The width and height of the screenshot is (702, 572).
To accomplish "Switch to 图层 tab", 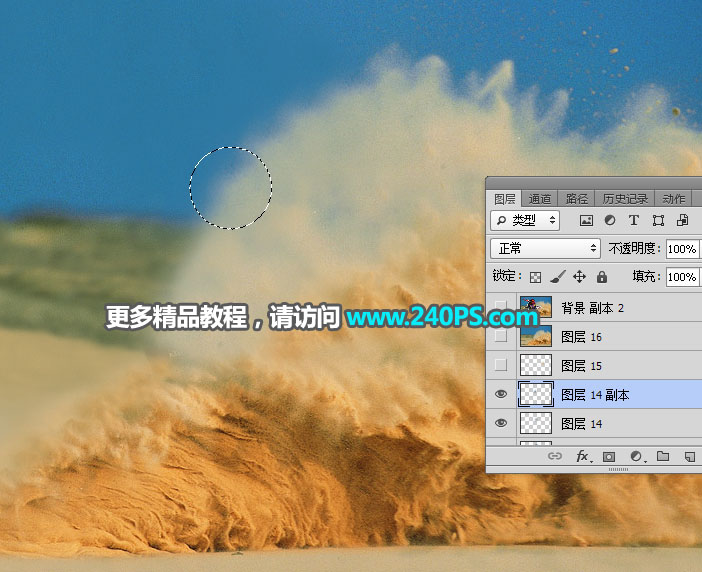I will coord(504,199).
